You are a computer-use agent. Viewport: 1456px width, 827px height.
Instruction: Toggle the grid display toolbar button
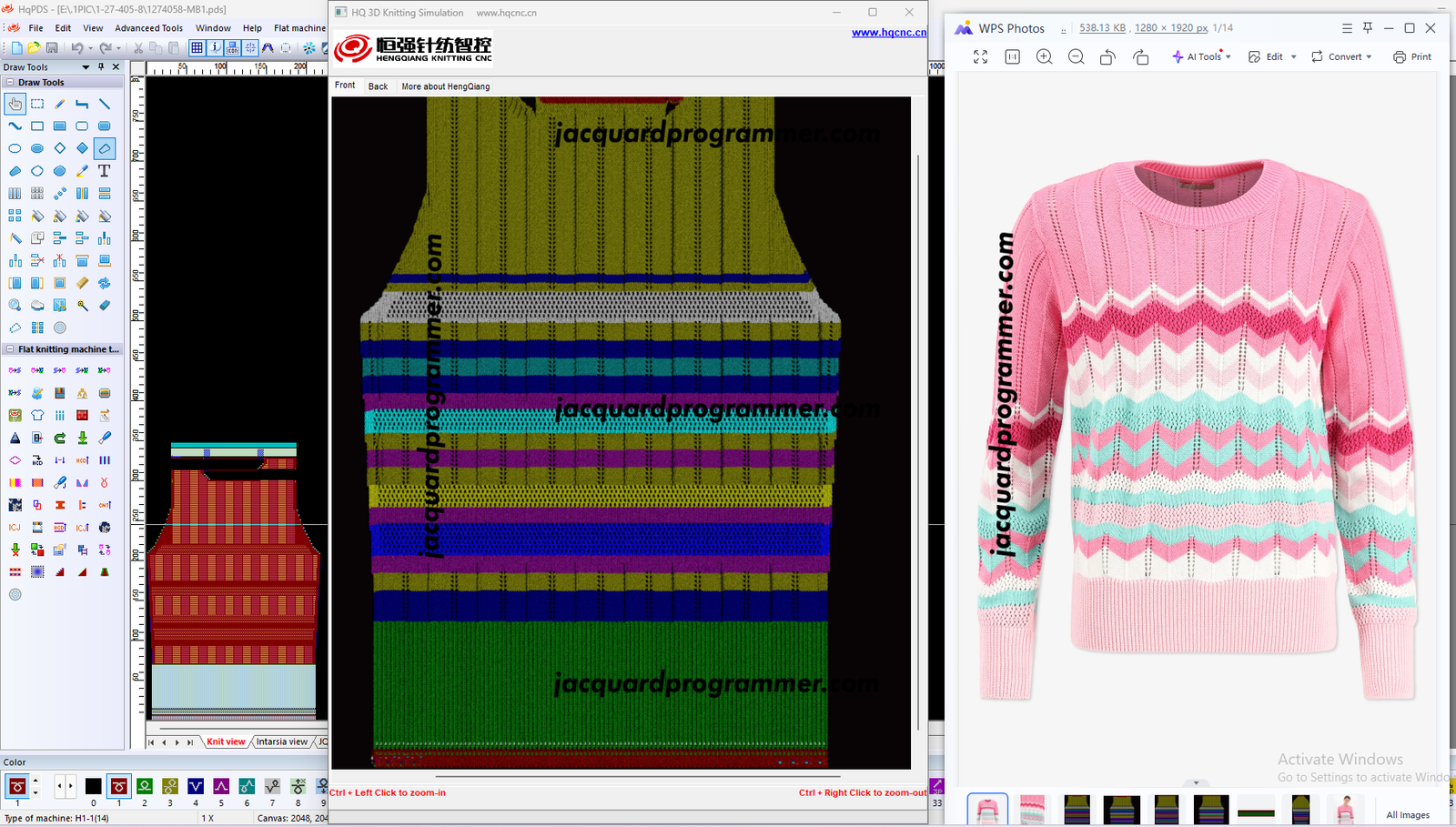tap(197, 47)
